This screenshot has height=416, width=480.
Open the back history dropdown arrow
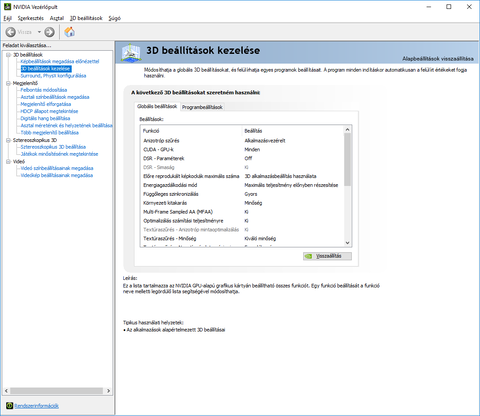(39, 32)
